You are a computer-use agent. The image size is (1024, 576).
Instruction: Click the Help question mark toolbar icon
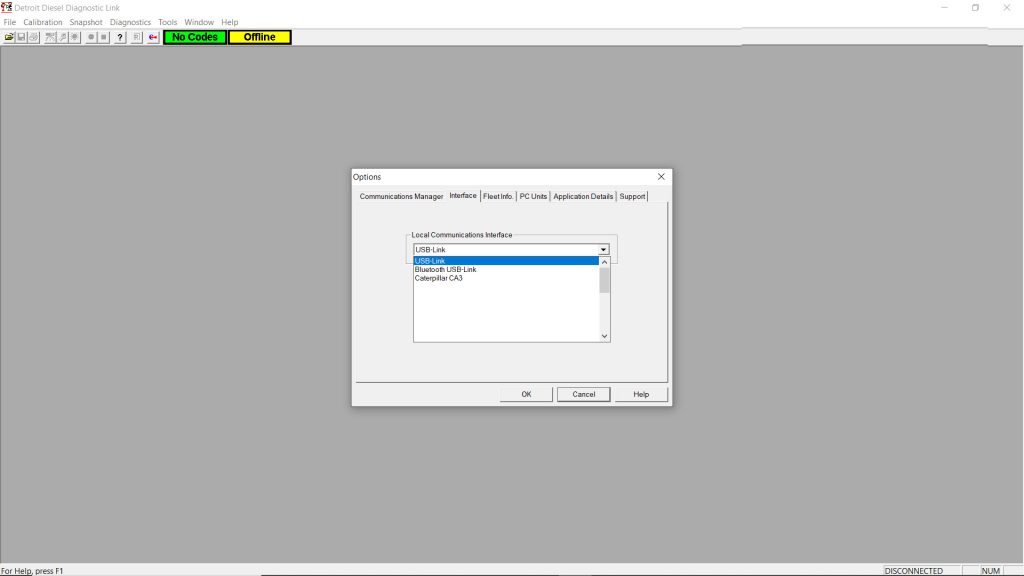pos(119,37)
